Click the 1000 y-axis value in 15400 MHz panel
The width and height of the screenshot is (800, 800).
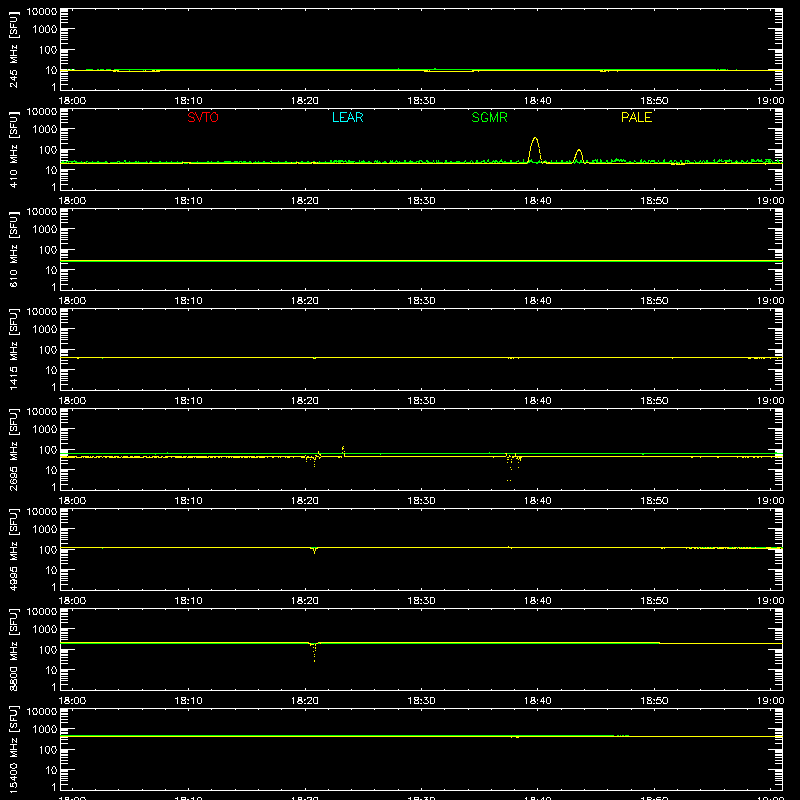point(44,730)
